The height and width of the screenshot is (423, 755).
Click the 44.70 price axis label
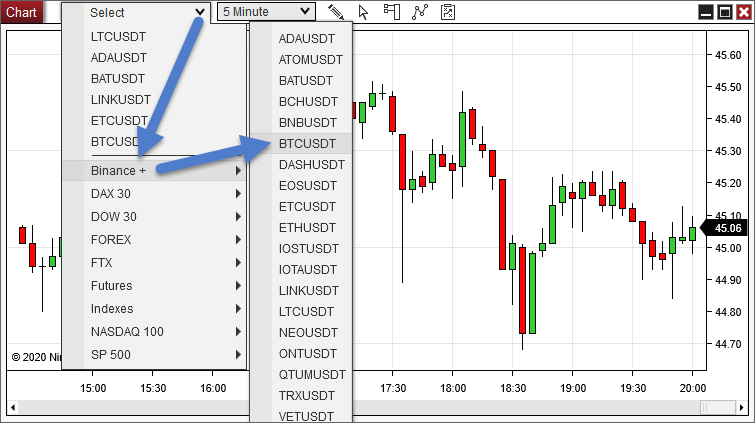click(x=728, y=344)
